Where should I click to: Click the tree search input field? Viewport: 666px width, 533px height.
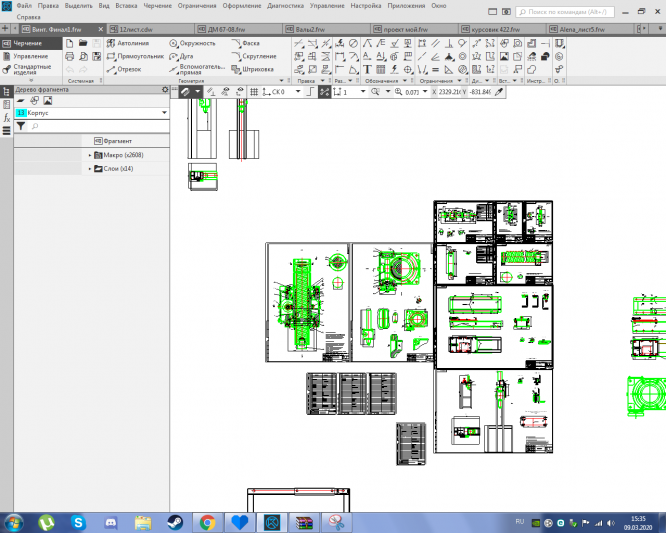[99, 126]
